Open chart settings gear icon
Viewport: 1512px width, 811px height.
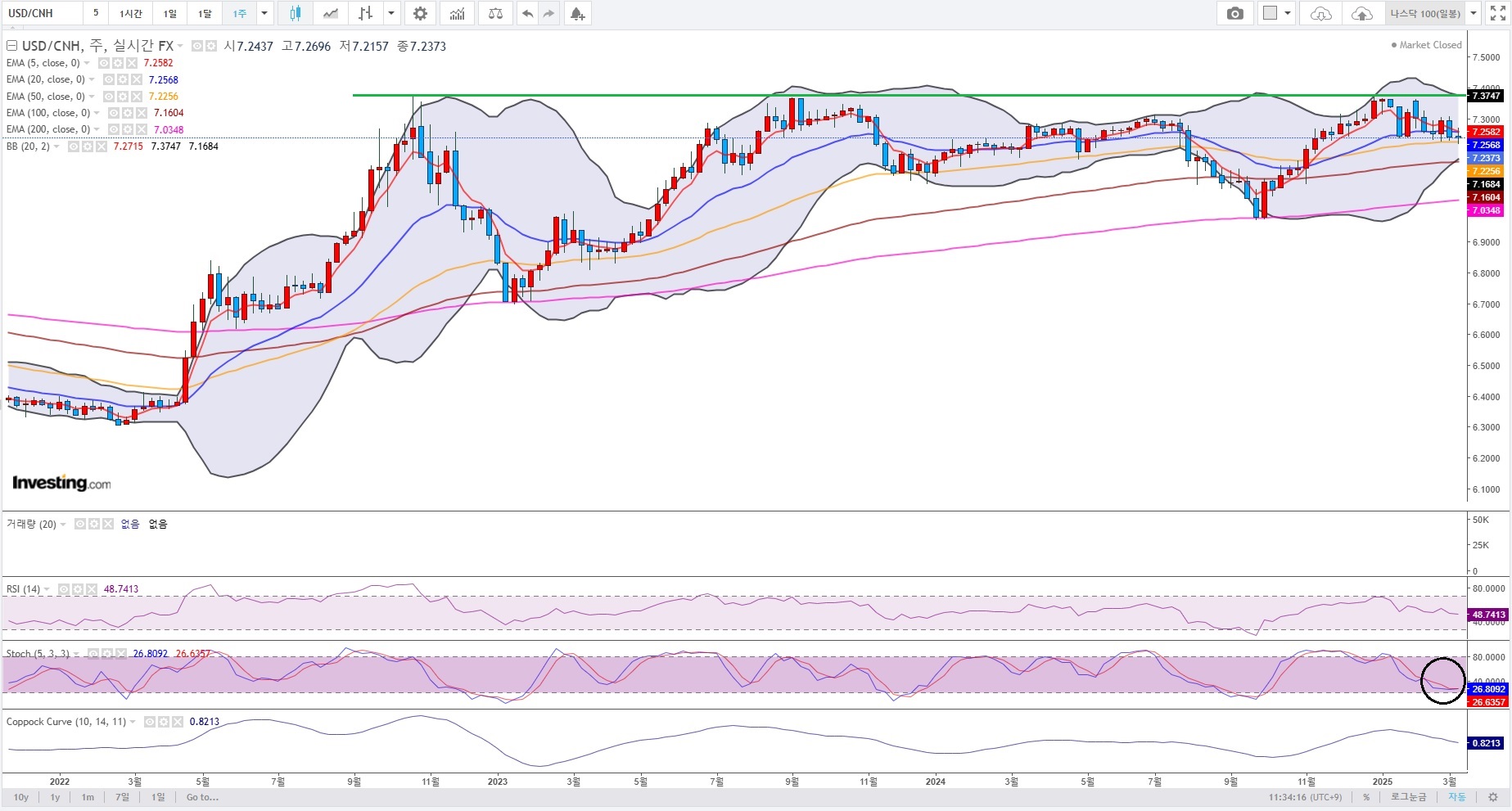pyautogui.click(x=420, y=13)
